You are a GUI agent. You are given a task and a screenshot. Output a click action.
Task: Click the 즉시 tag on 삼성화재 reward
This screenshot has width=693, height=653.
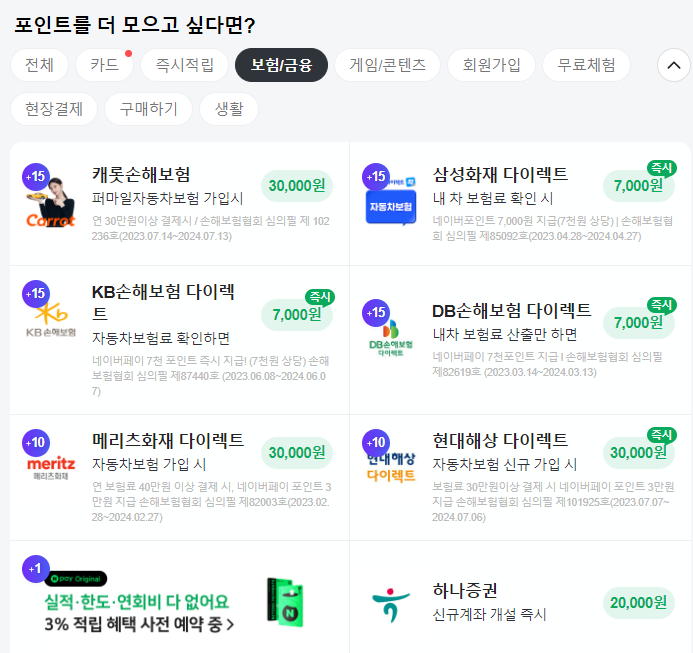tap(662, 168)
